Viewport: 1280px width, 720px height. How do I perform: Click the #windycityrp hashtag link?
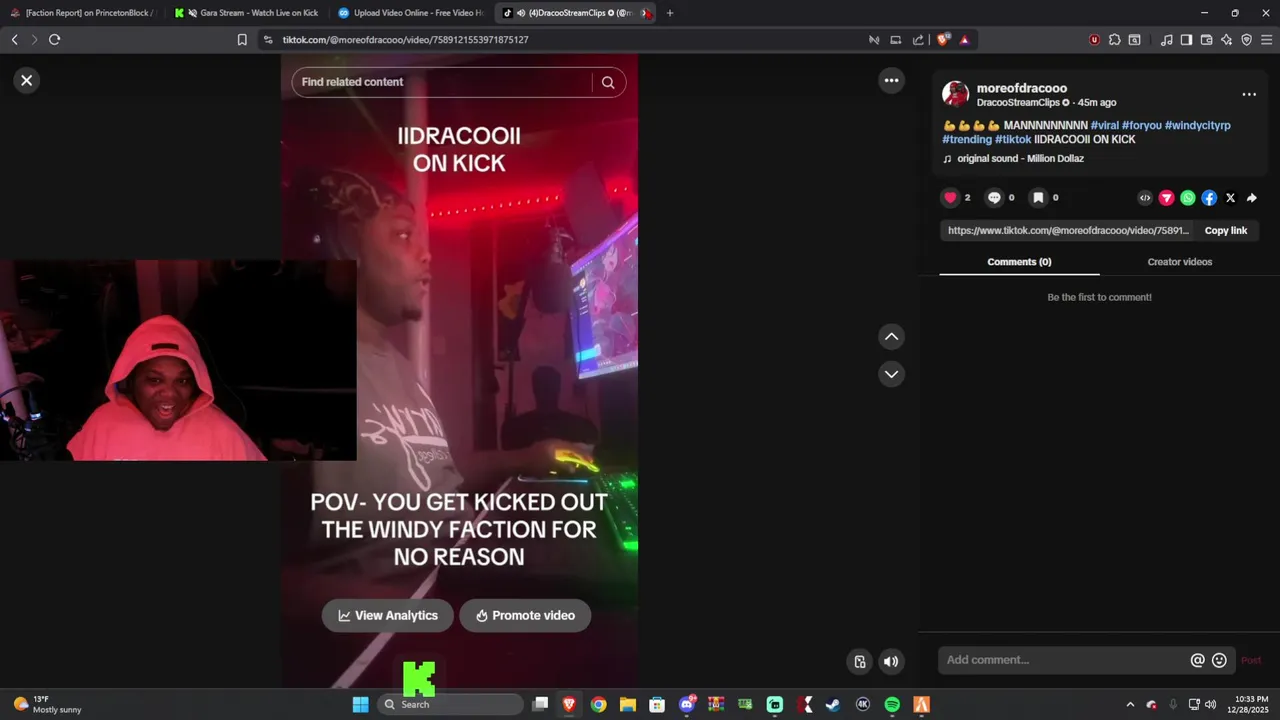1197,125
